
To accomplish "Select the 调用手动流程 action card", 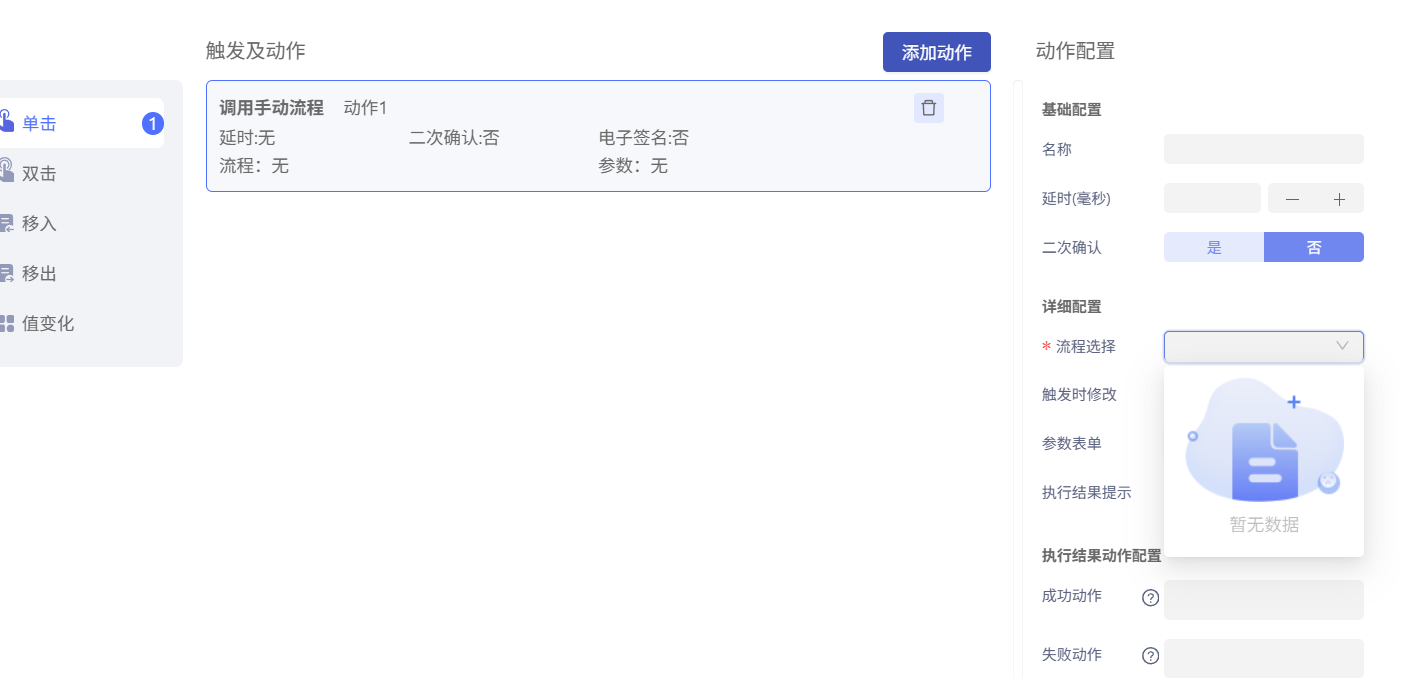I will [x=597, y=136].
